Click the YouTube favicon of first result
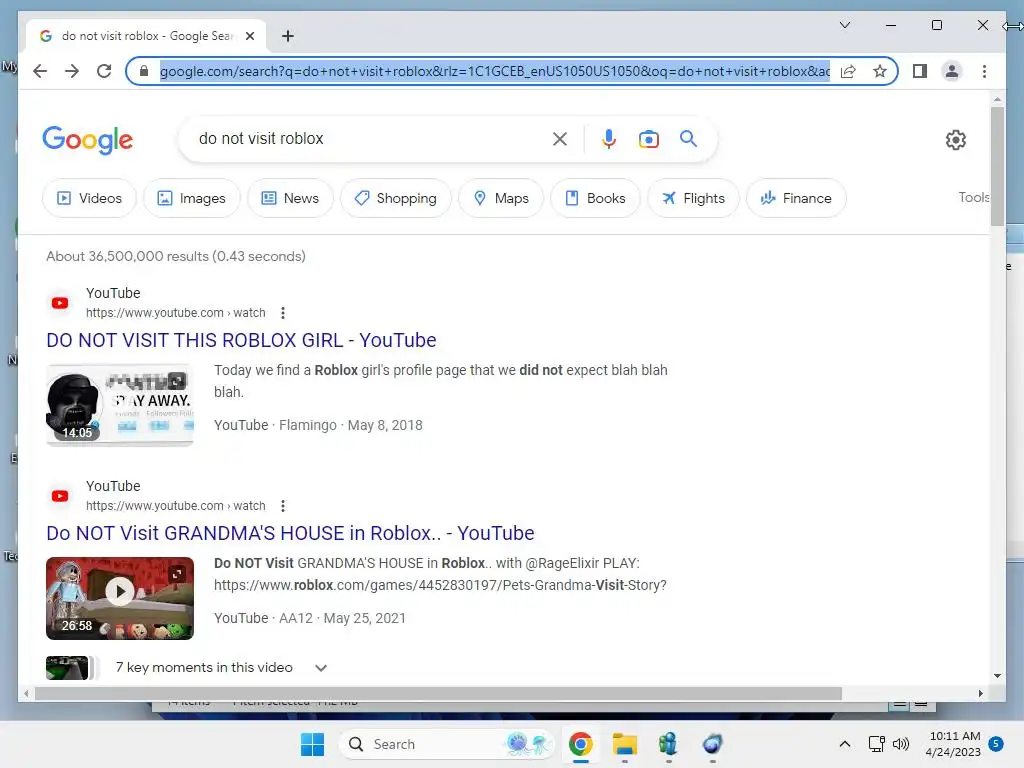The image size is (1024, 768). coord(60,303)
